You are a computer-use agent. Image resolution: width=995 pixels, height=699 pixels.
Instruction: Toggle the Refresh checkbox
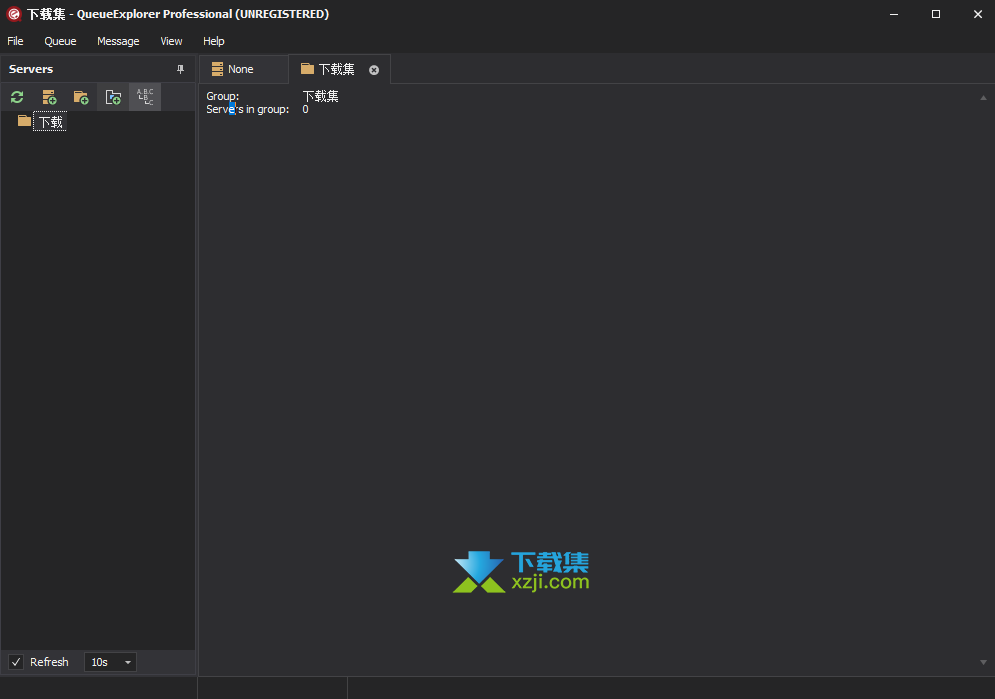16,662
